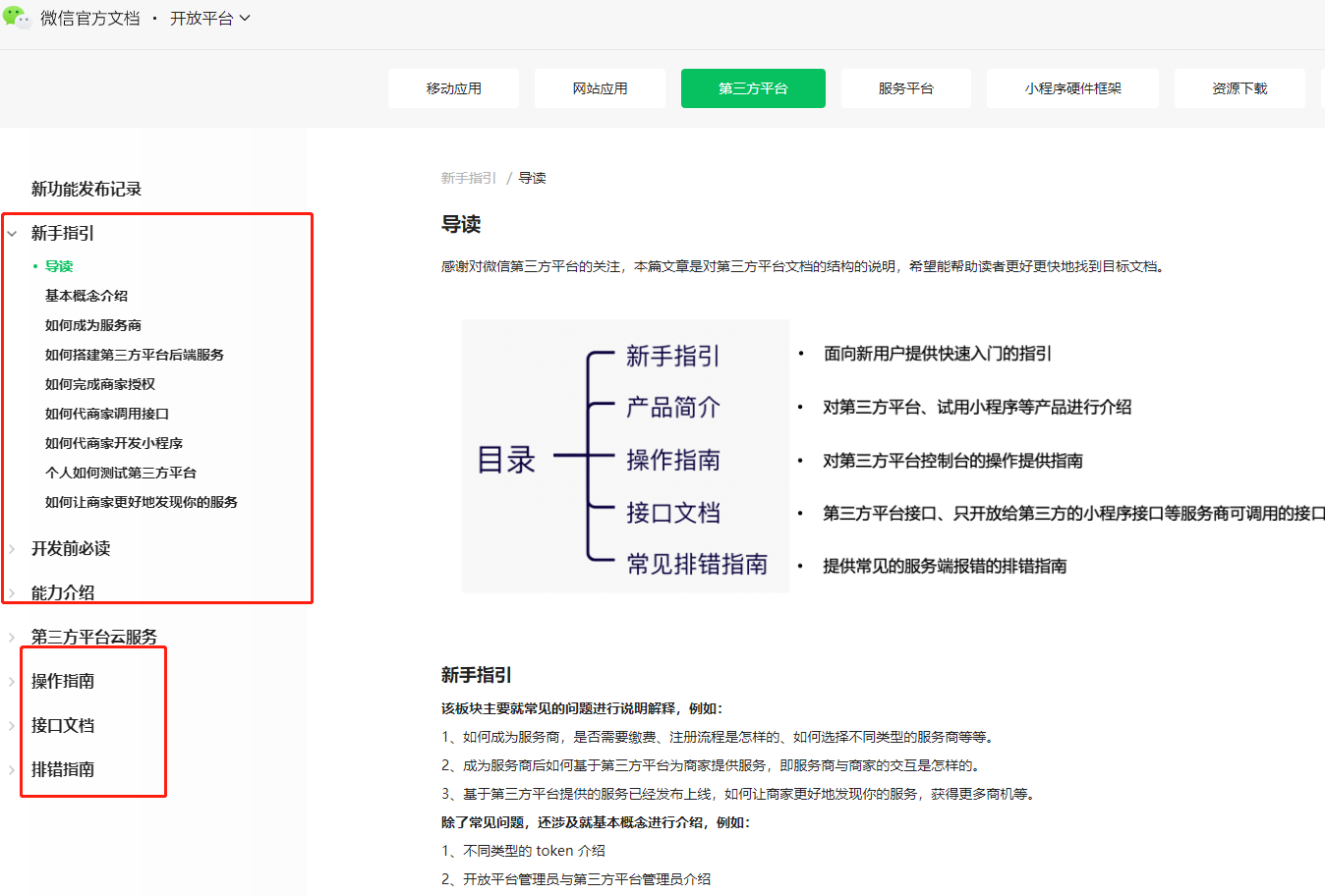Click 新手指引 breadcrumb link
1325x896 pixels.
[x=469, y=178]
